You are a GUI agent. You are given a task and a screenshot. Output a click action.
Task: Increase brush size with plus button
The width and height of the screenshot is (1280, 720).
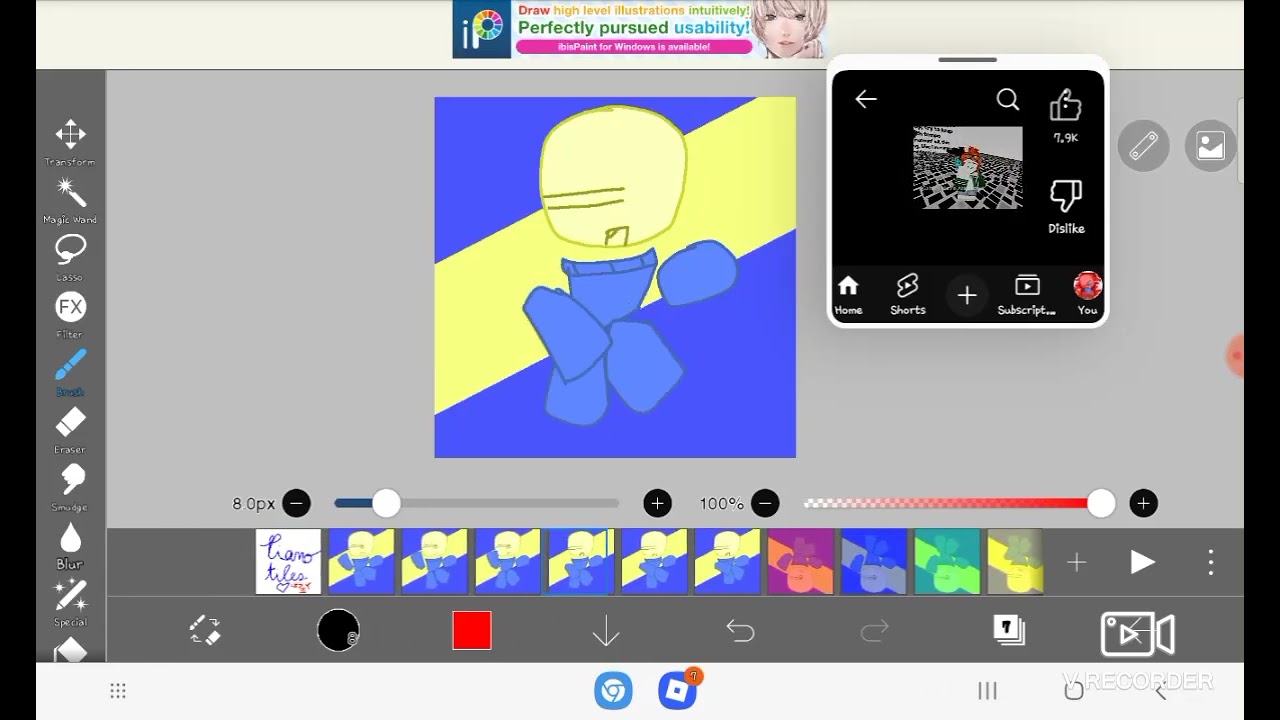click(x=657, y=503)
